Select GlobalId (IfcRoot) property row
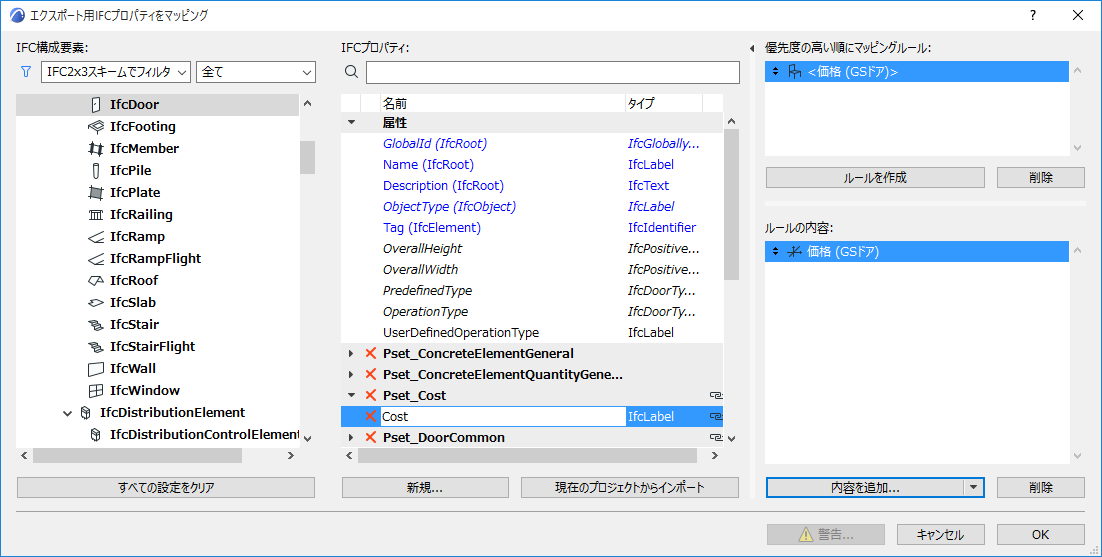 point(532,143)
